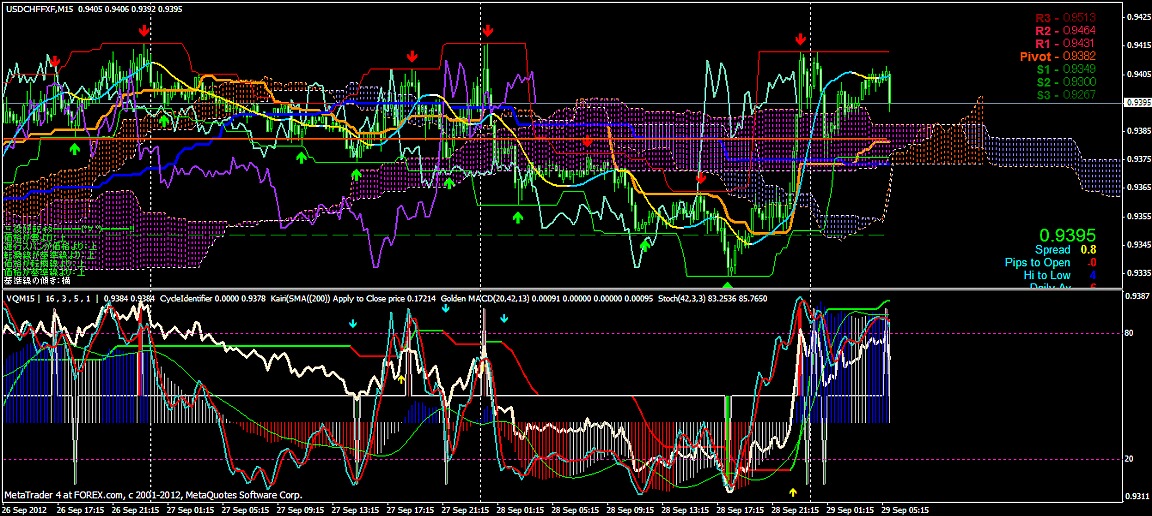Click the red down arrow above R1 line at far right
1152x516 pixels.
click(x=800, y=38)
